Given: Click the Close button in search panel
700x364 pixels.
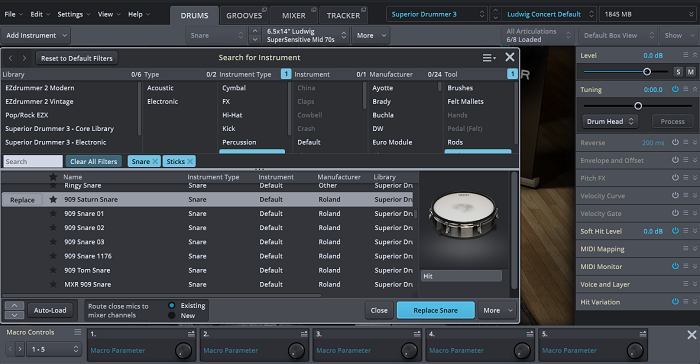Looking at the screenshot, I should (x=379, y=310).
